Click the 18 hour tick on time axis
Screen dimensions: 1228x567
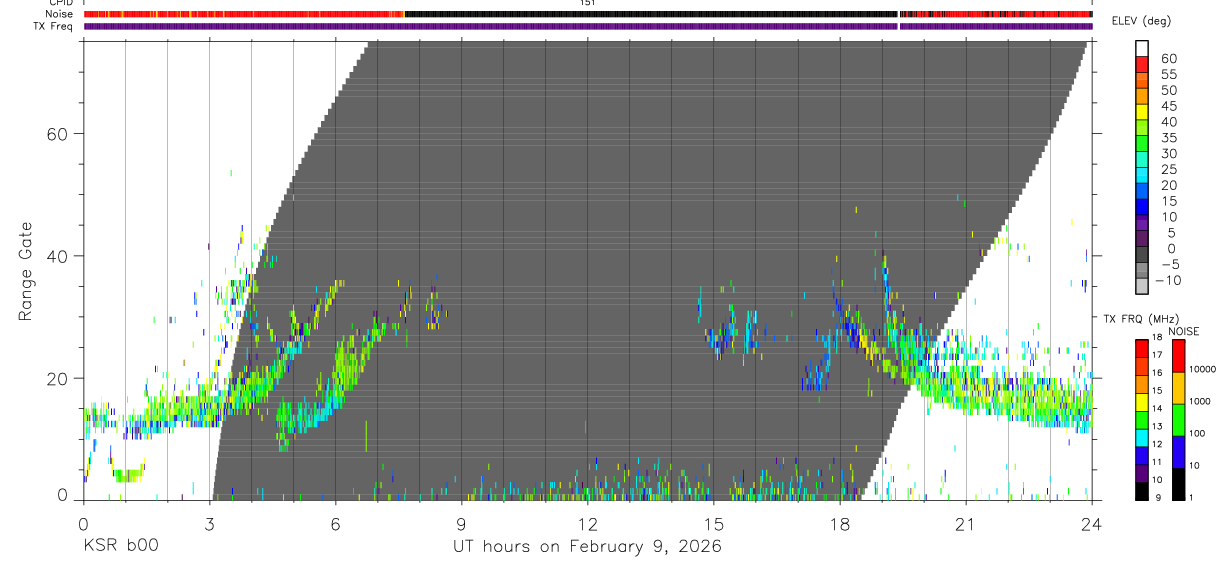click(x=840, y=524)
